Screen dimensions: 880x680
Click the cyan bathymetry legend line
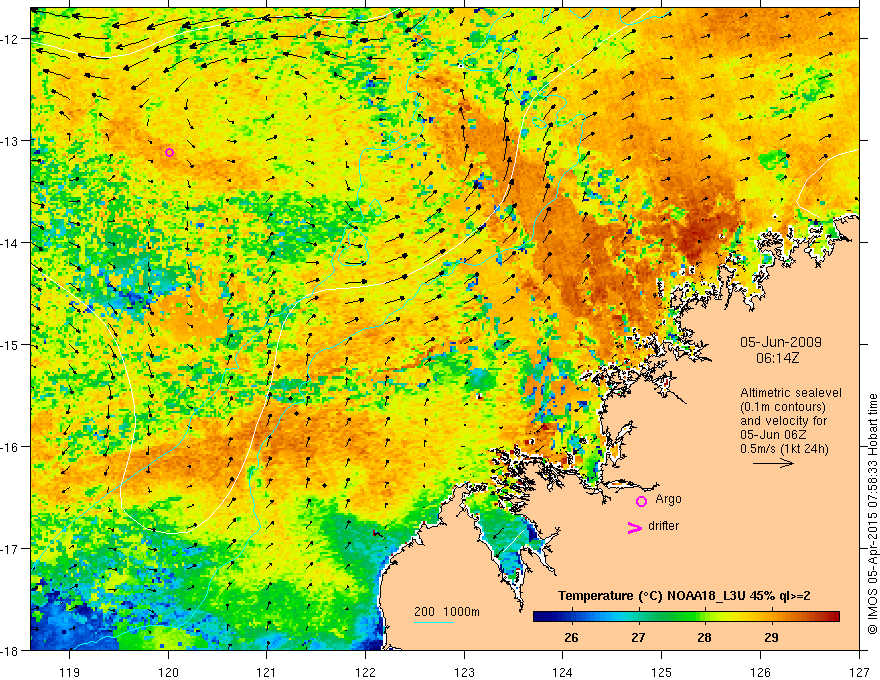click(434, 622)
